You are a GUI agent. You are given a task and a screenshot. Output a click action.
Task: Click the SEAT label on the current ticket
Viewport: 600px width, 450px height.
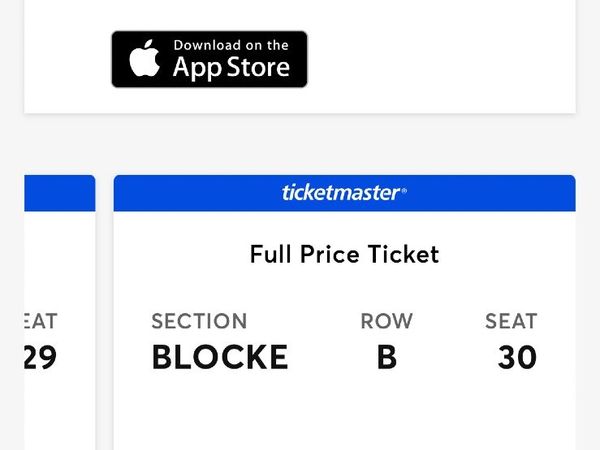click(x=511, y=321)
